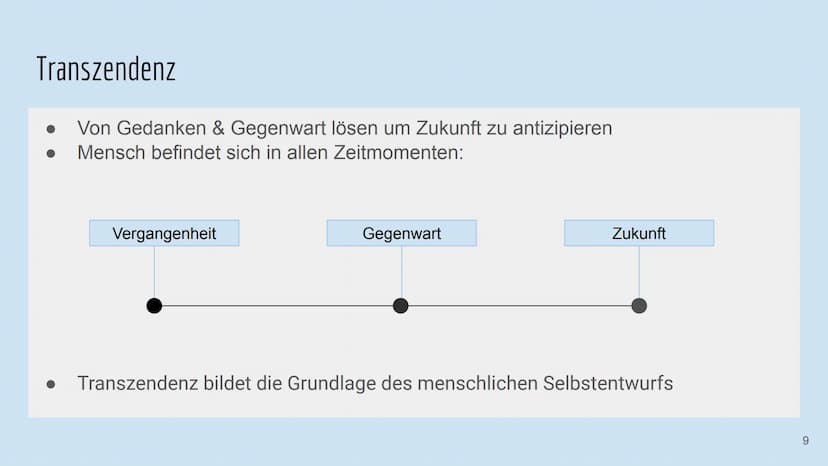828x466 pixels.
Task: Click connector line below Gegenwart box
Action: point(402,272)
